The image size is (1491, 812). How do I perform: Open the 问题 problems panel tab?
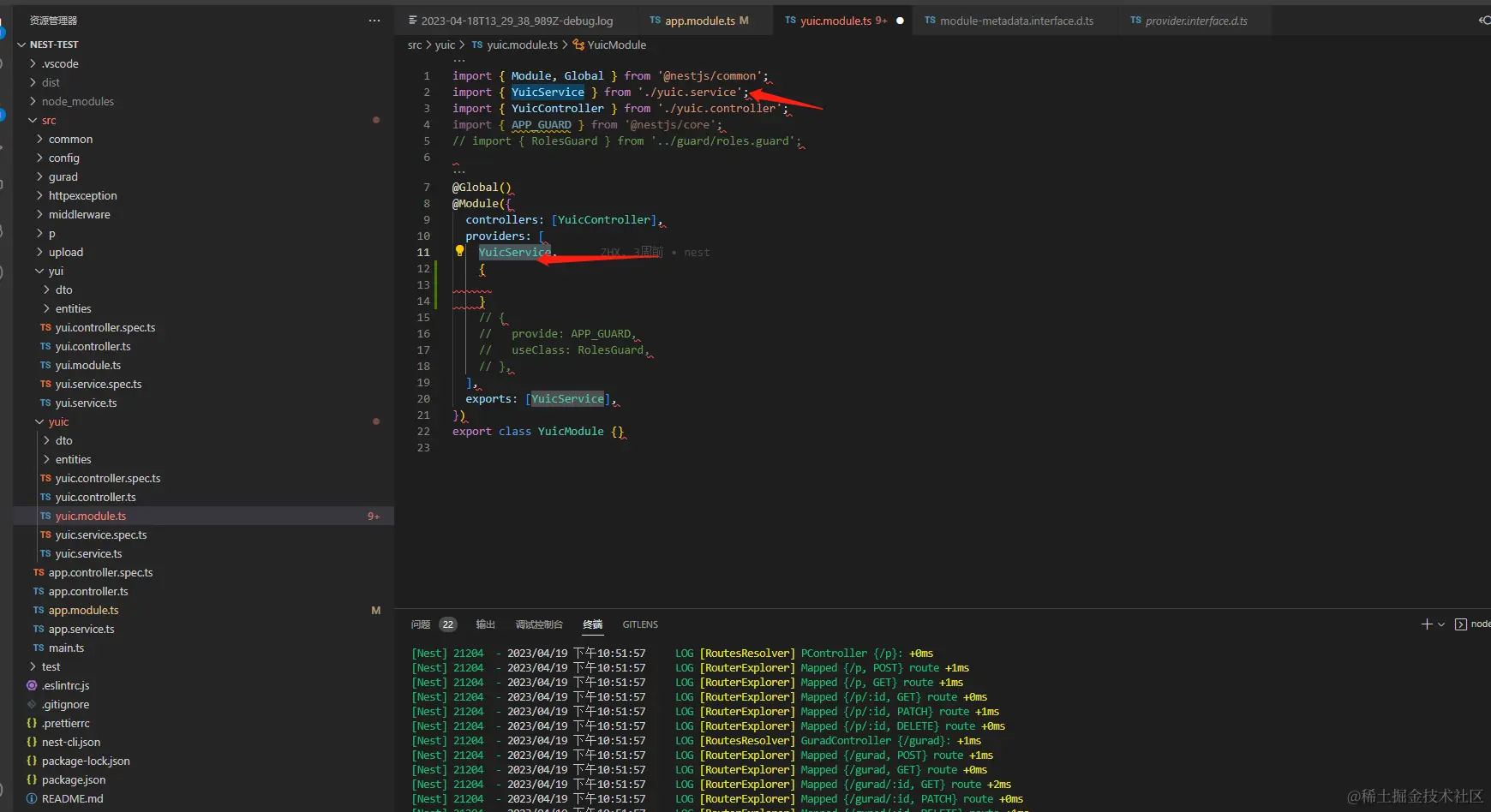click(x=421, y=624)
